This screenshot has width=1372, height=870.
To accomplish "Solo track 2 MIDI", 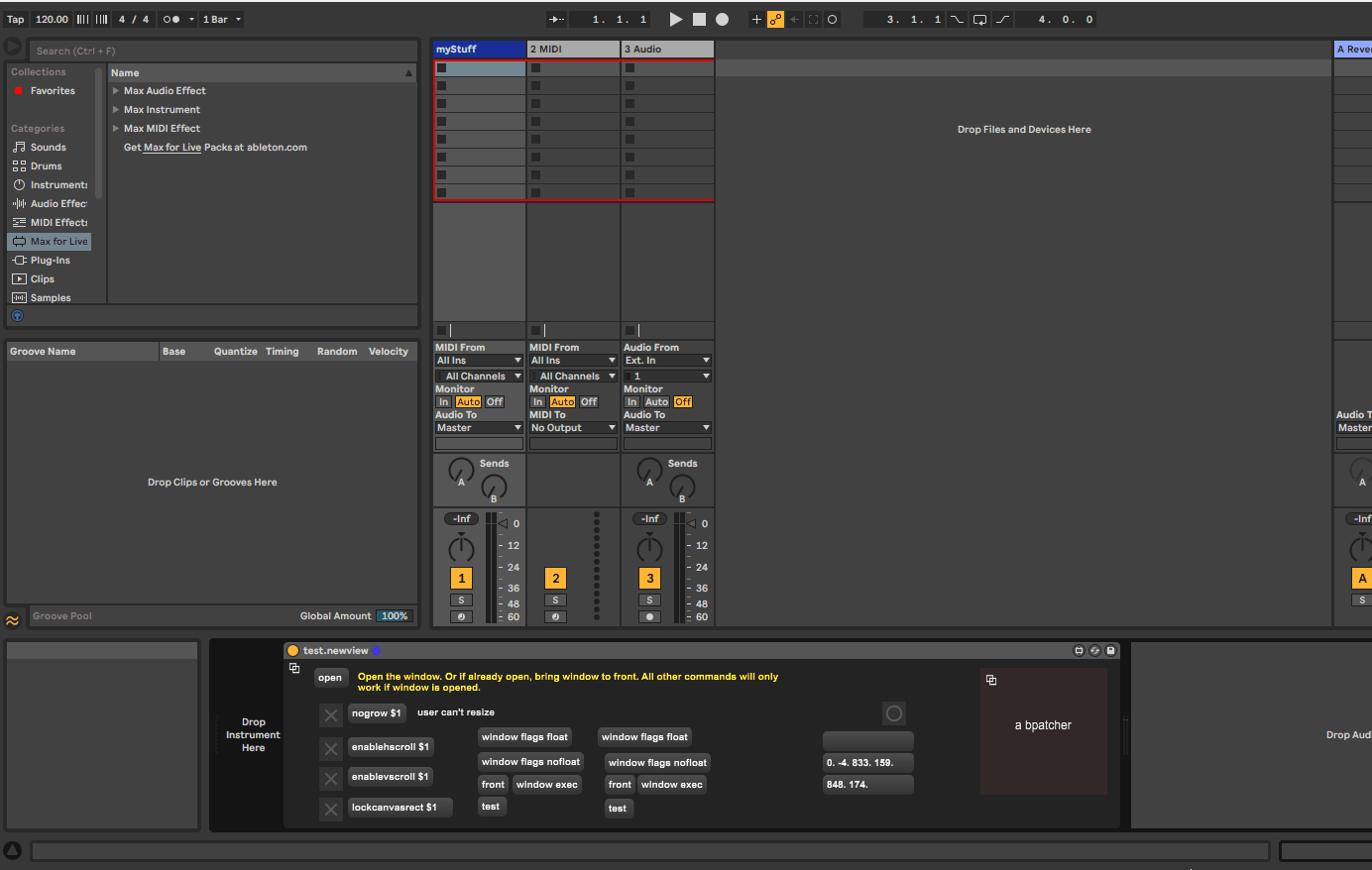I will pos(555,600).
